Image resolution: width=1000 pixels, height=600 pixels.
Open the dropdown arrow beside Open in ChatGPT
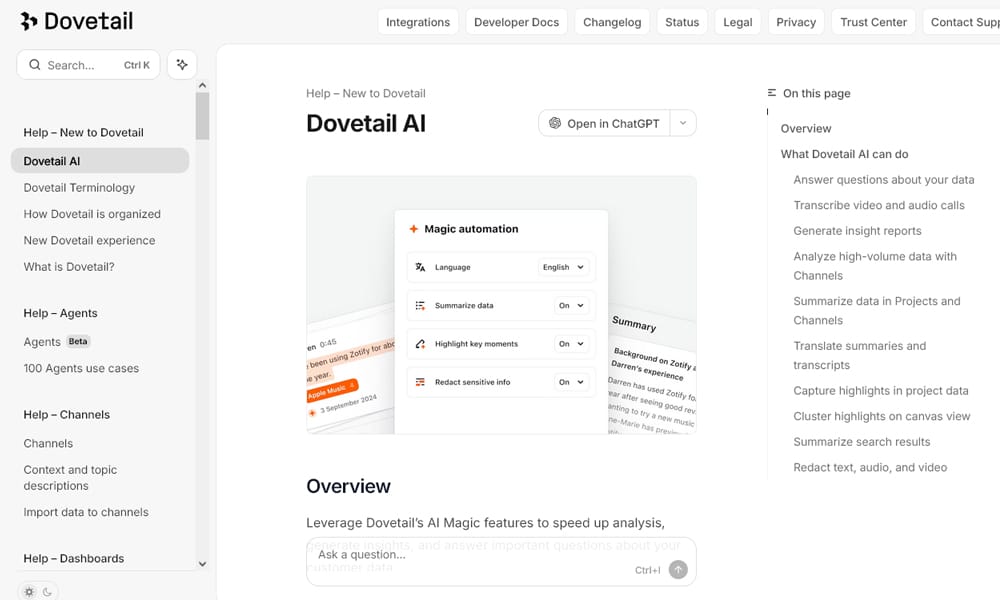click(x=682, y=123)
